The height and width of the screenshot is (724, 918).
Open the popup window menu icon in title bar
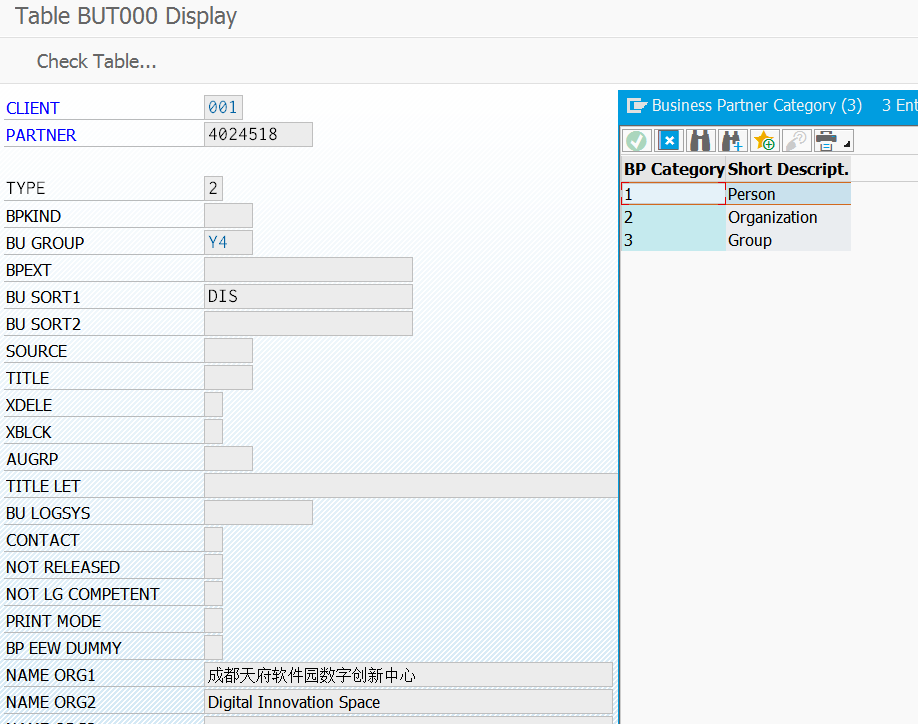[636, 105]
